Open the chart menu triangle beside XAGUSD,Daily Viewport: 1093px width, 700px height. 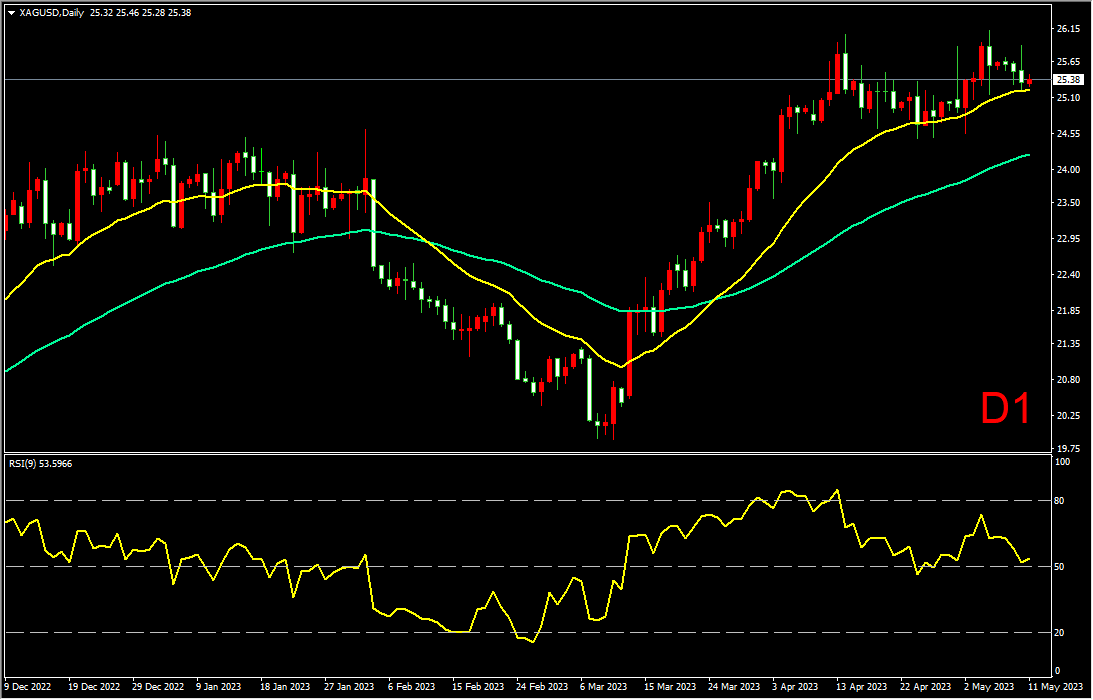coord(11,13)
